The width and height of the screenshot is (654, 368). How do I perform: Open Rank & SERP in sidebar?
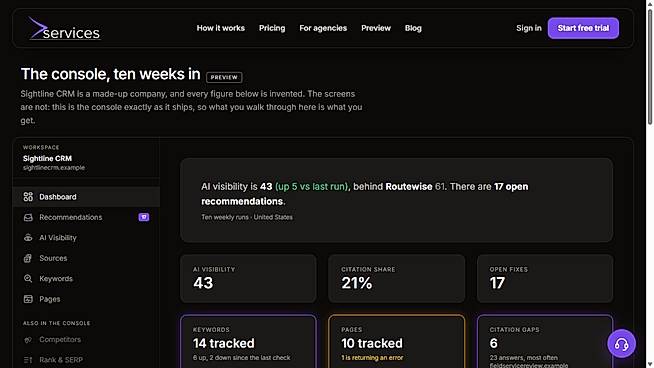click(86, 360)
